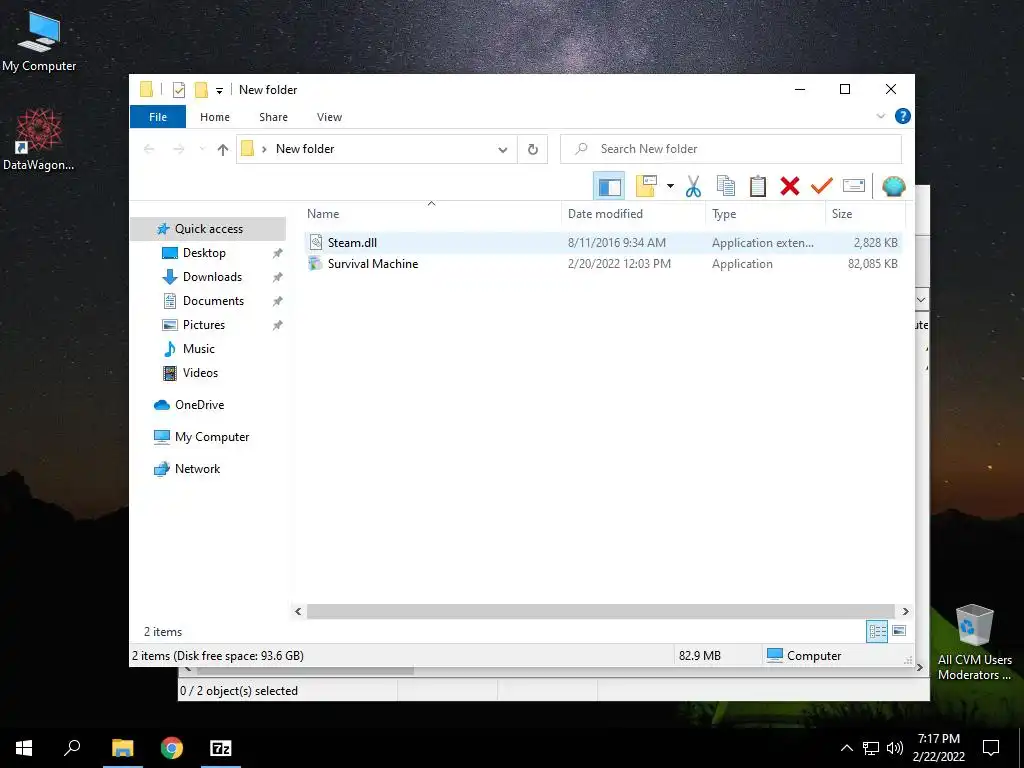Viewport: 1024px width, 768px height.
Task: Switch to the View ribbon tab
Action: pyautogui.click(x=329, y=117)
